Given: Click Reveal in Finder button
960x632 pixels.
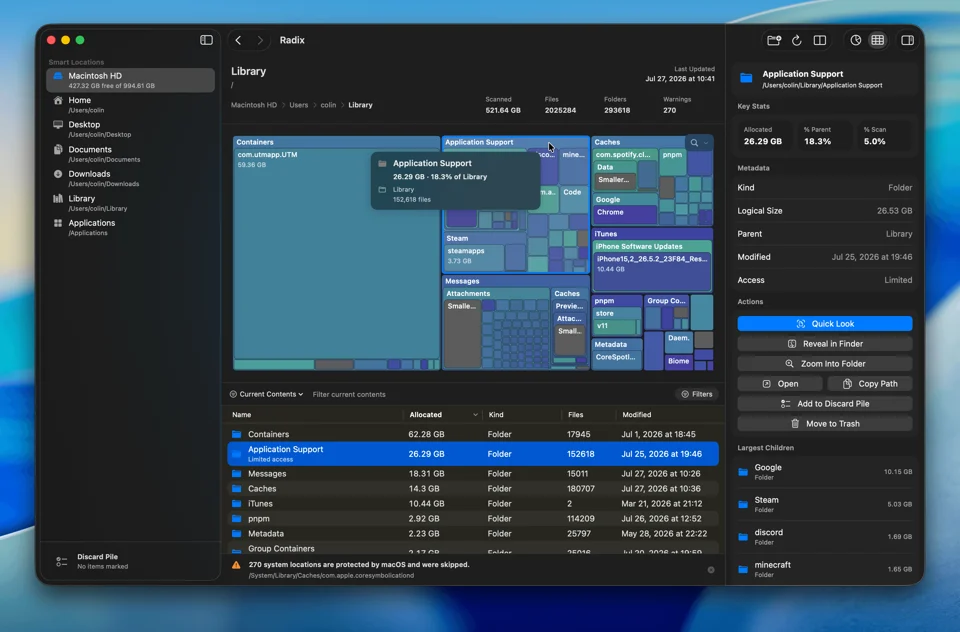Looking at the screenshot, I should coord(825,344).
